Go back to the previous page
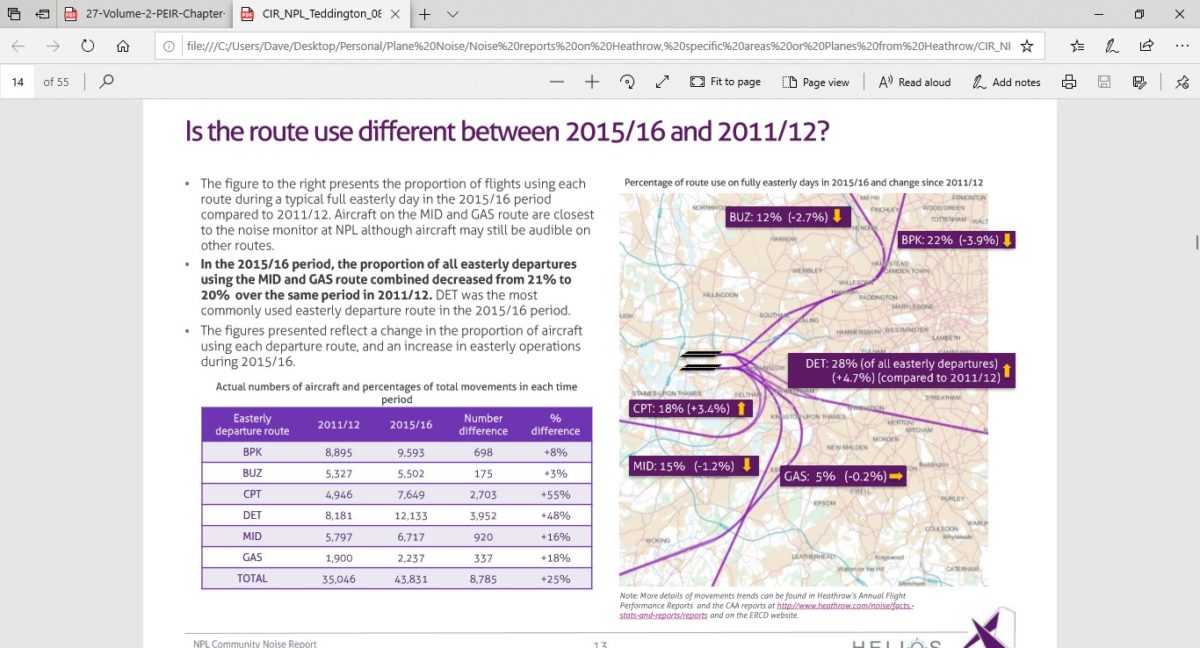Screen dimensions: 1200x648 pos(19,46)
